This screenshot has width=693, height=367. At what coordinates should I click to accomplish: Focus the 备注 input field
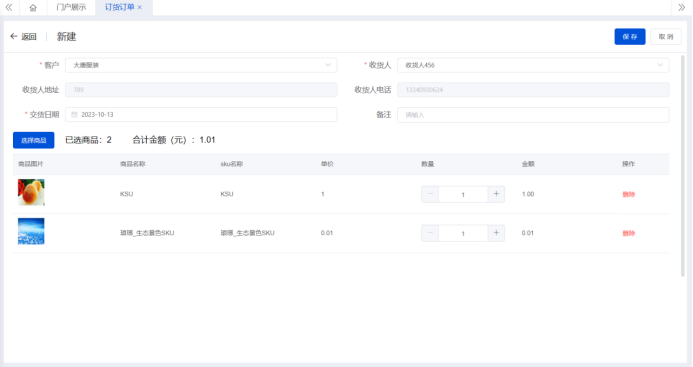533,115
